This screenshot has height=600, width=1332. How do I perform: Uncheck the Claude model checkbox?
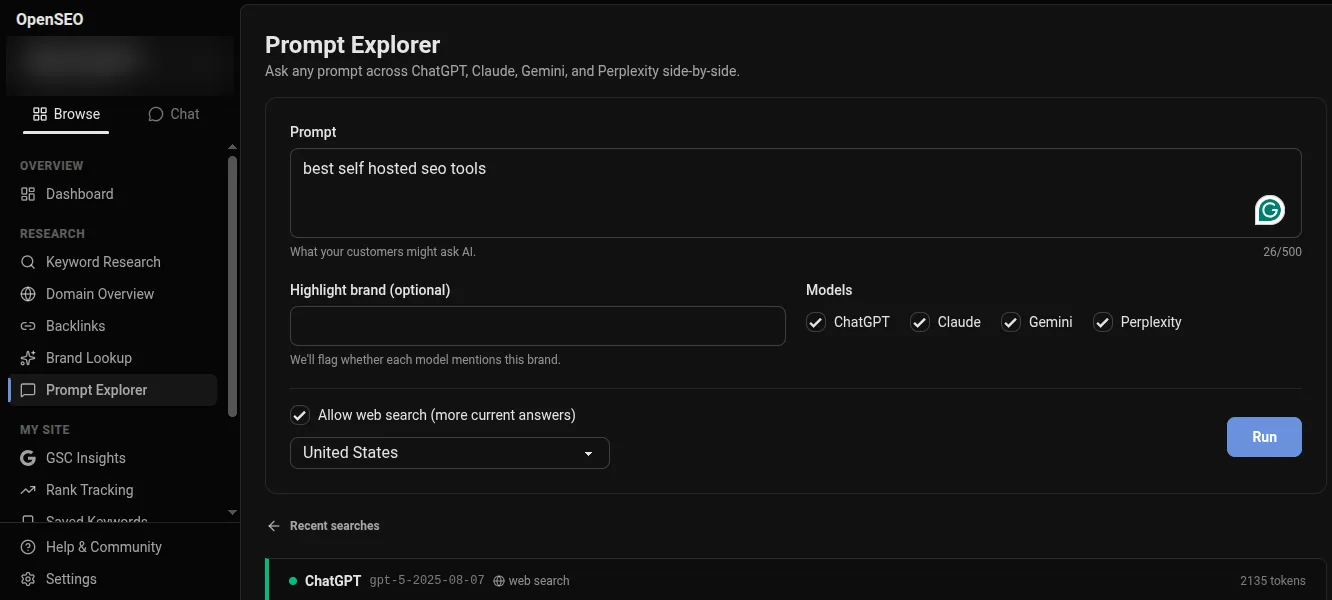[x=920, y=322]
